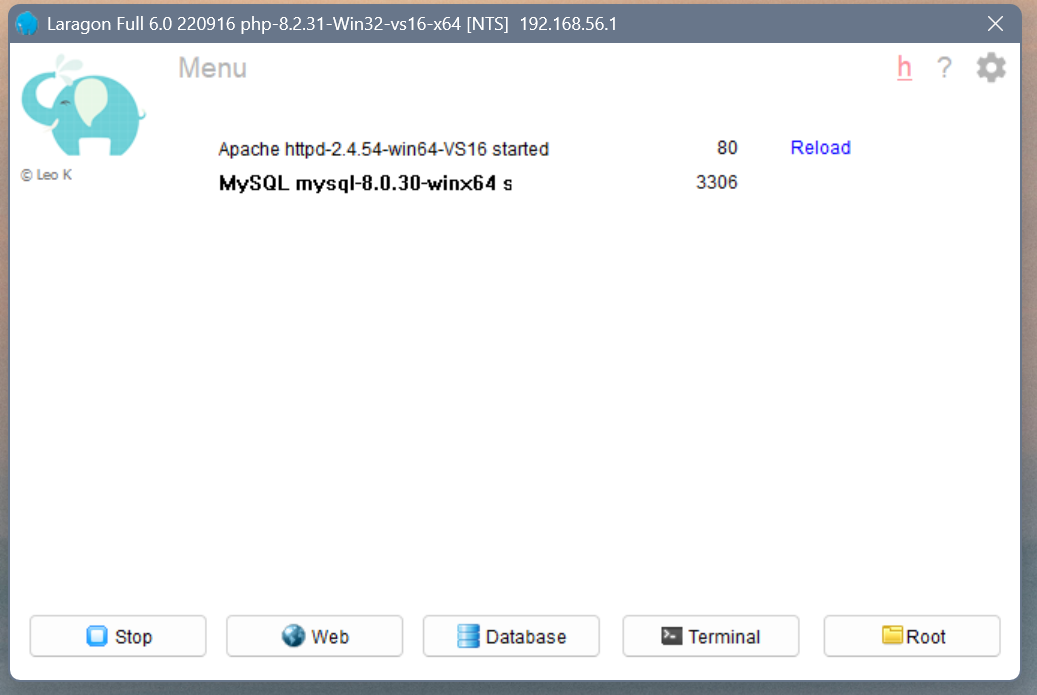Image resolution: width=1037 pixels, height=695 pixels.
Task: Click MySQL port 3306
Action: [x=716, y=182]
